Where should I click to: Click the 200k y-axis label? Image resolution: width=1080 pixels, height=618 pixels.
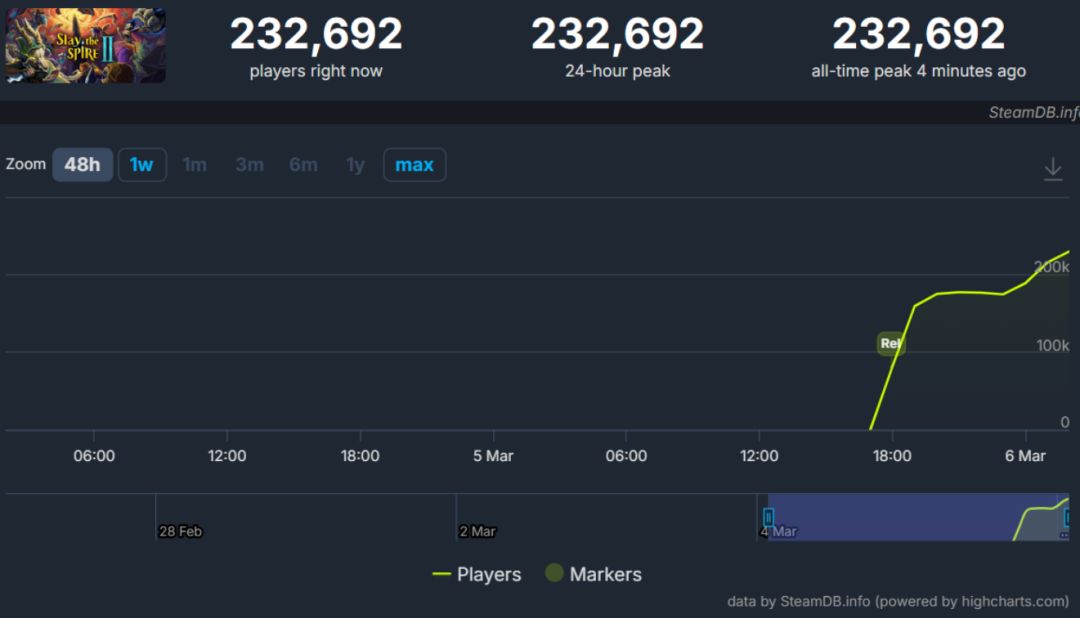pos(1052,267)
